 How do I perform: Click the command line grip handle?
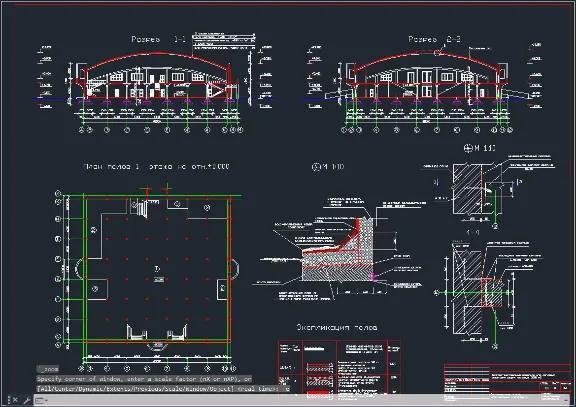pos(9,400)
